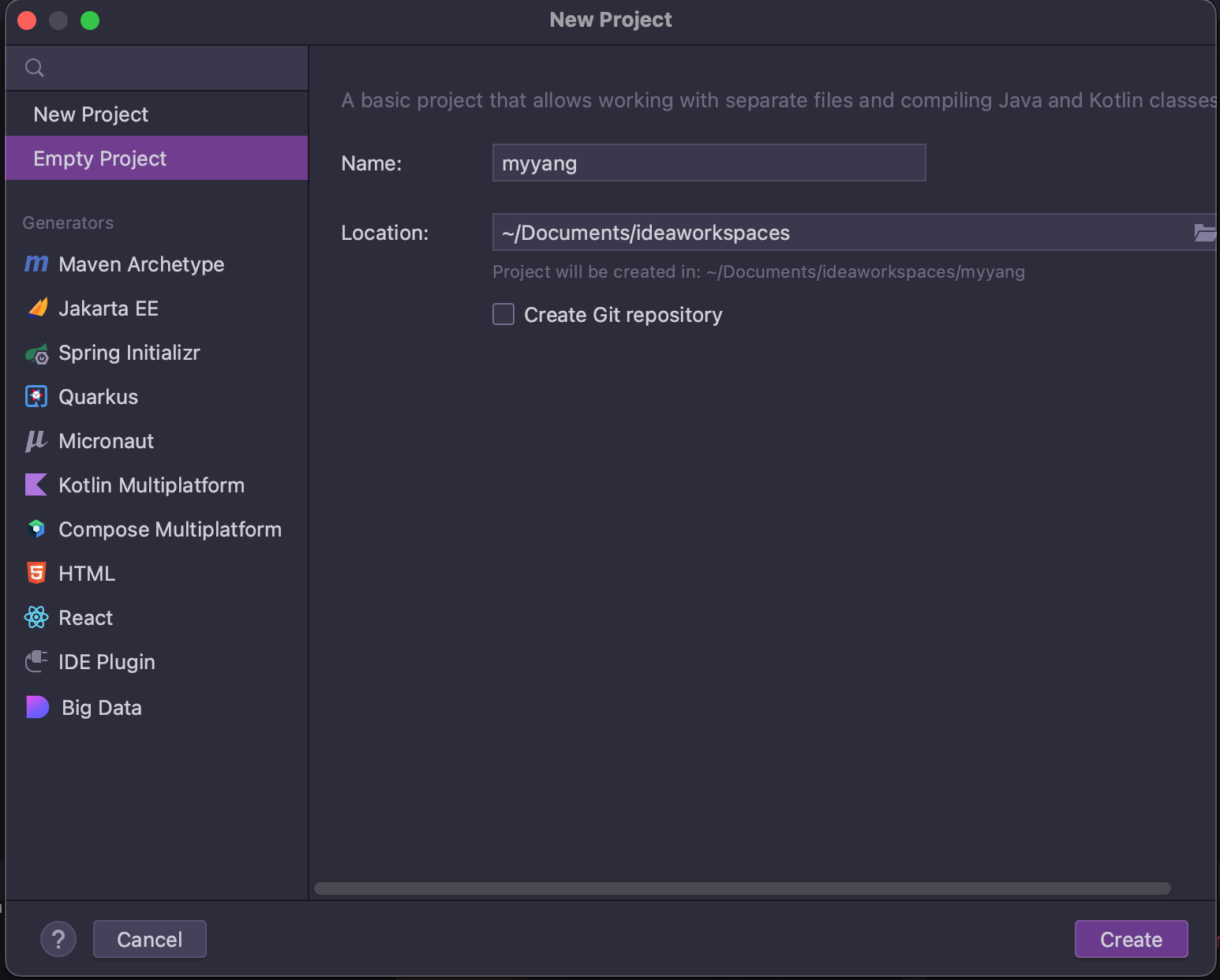Click the IDE Plugin plug icon
Image resolution: width=1220 pixels, height=980 pixels.
pos(36,661)
